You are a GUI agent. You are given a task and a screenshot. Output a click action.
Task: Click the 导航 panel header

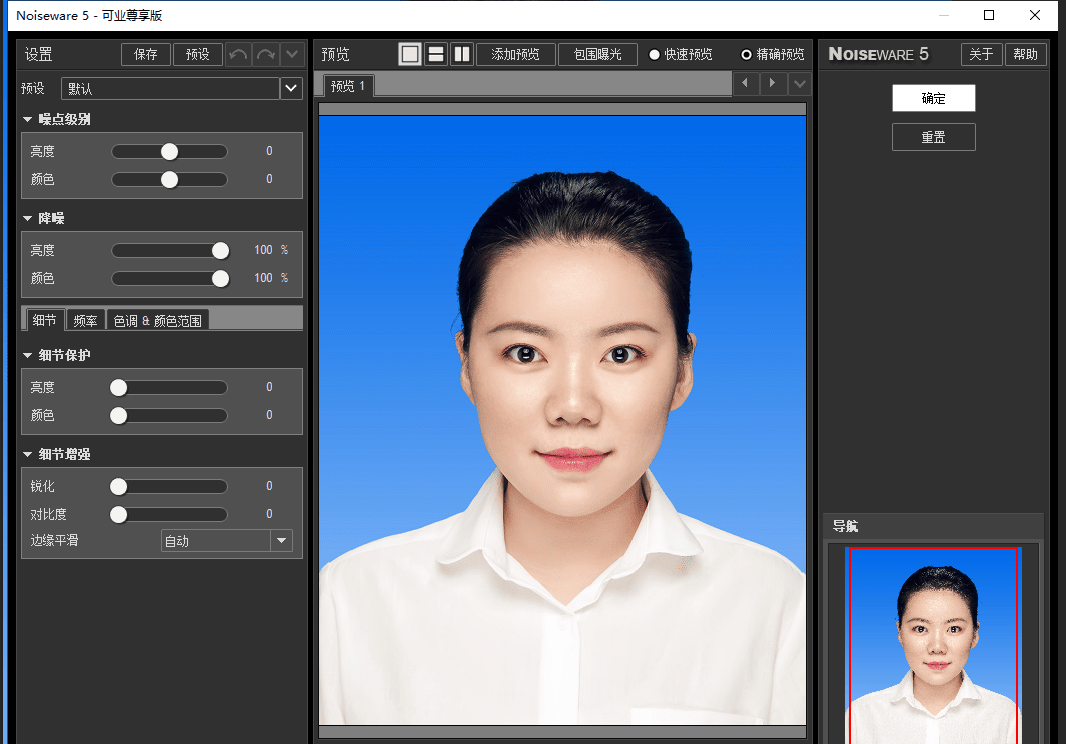click(933, 526)
